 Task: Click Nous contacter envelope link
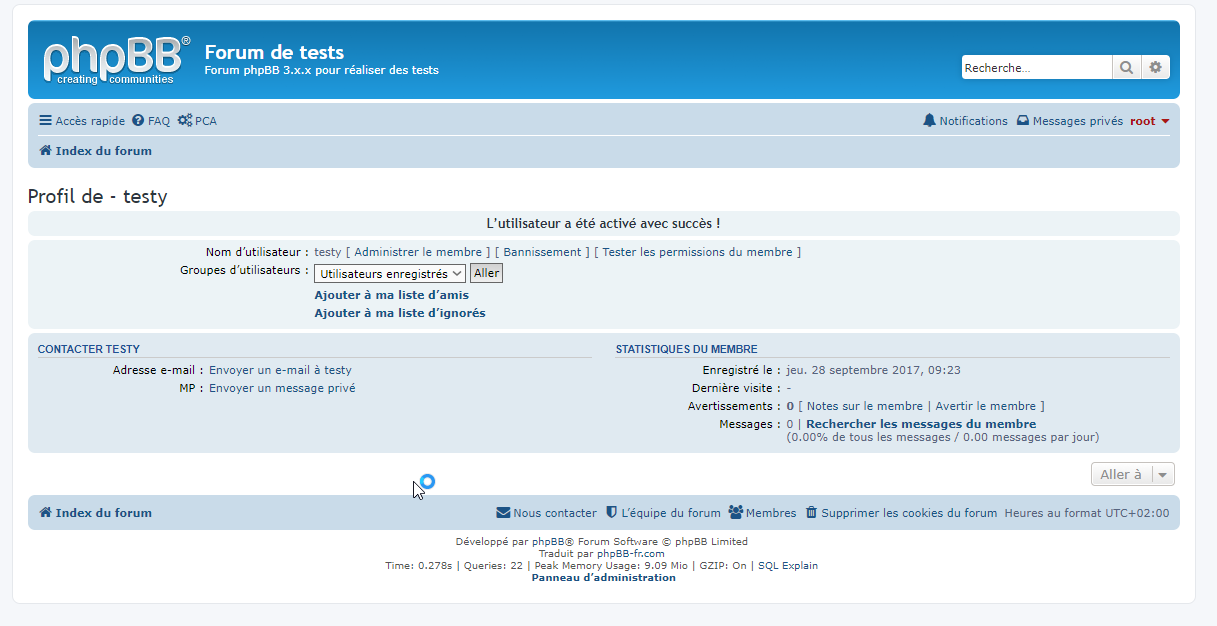click(x=546, y=513)
